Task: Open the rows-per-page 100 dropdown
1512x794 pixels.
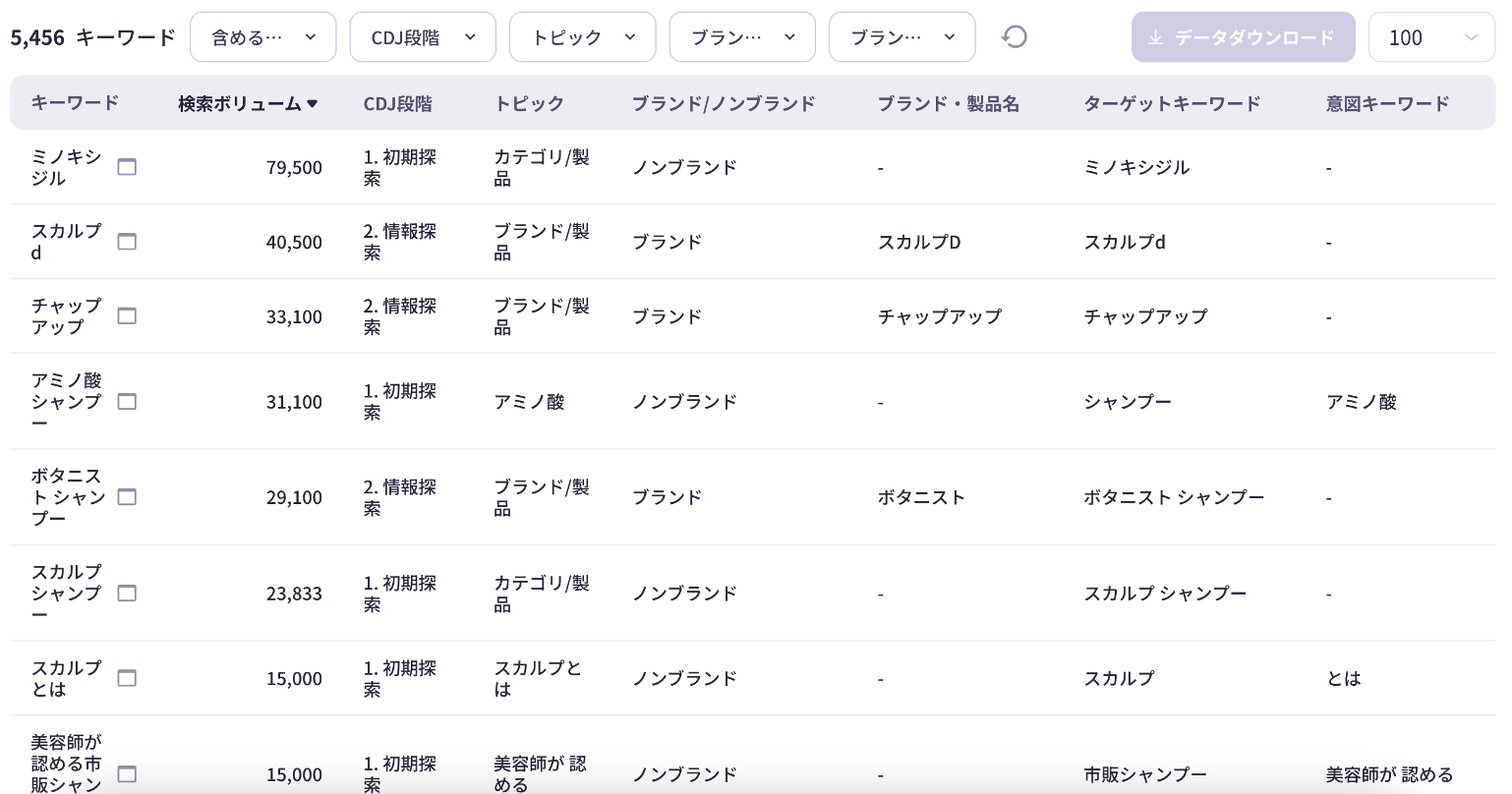Action: [1431, 37]
